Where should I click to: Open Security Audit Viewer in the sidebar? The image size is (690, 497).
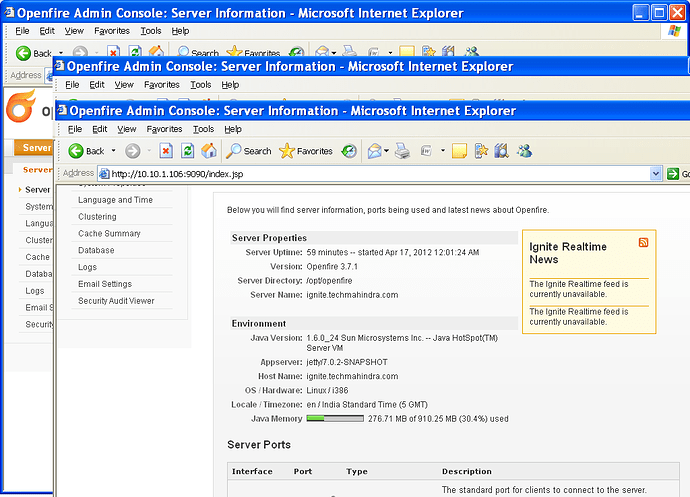point(116,301)
